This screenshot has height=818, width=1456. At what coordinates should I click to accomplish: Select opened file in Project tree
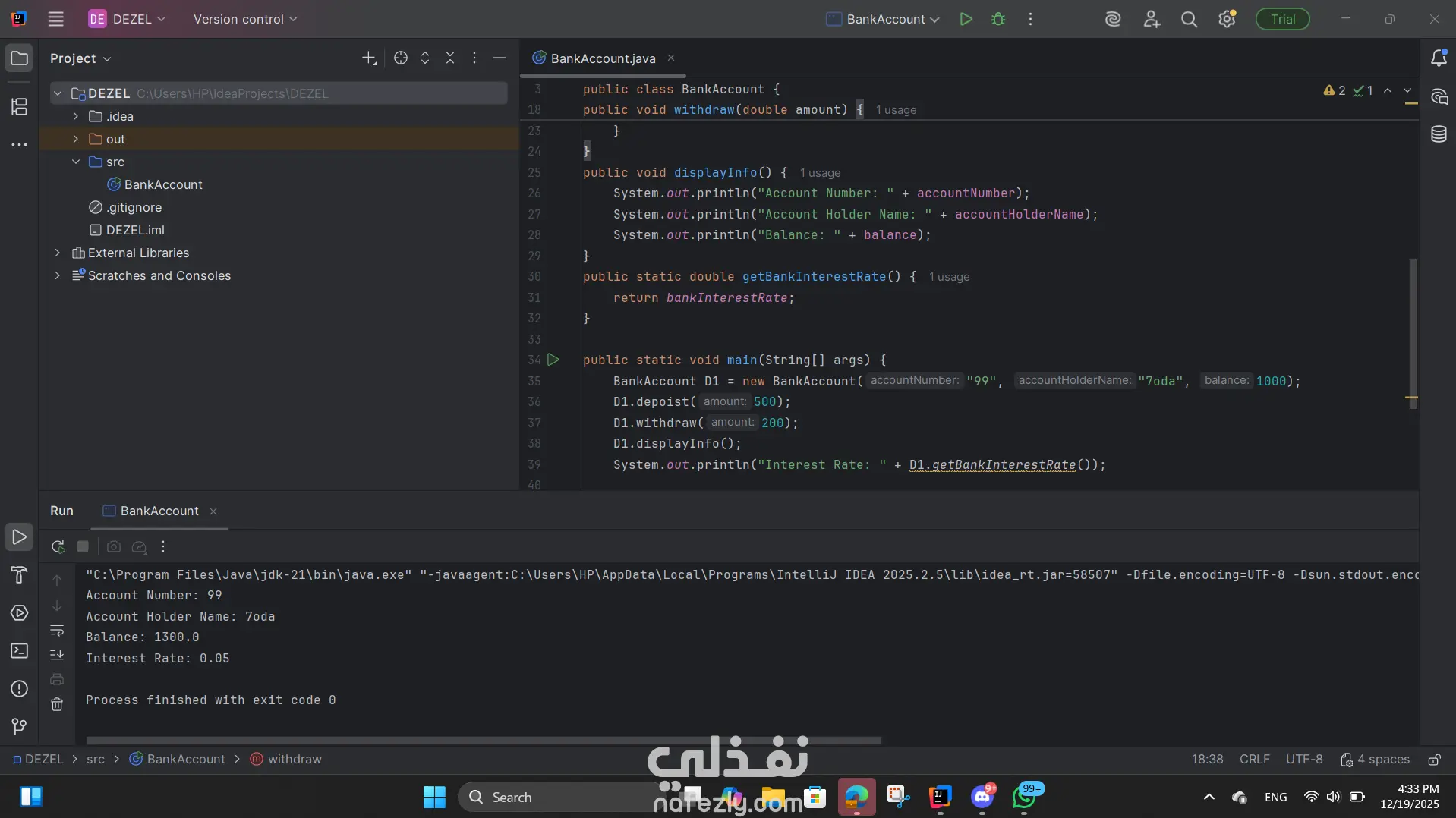pyautogui.click(x=401, y=58)
